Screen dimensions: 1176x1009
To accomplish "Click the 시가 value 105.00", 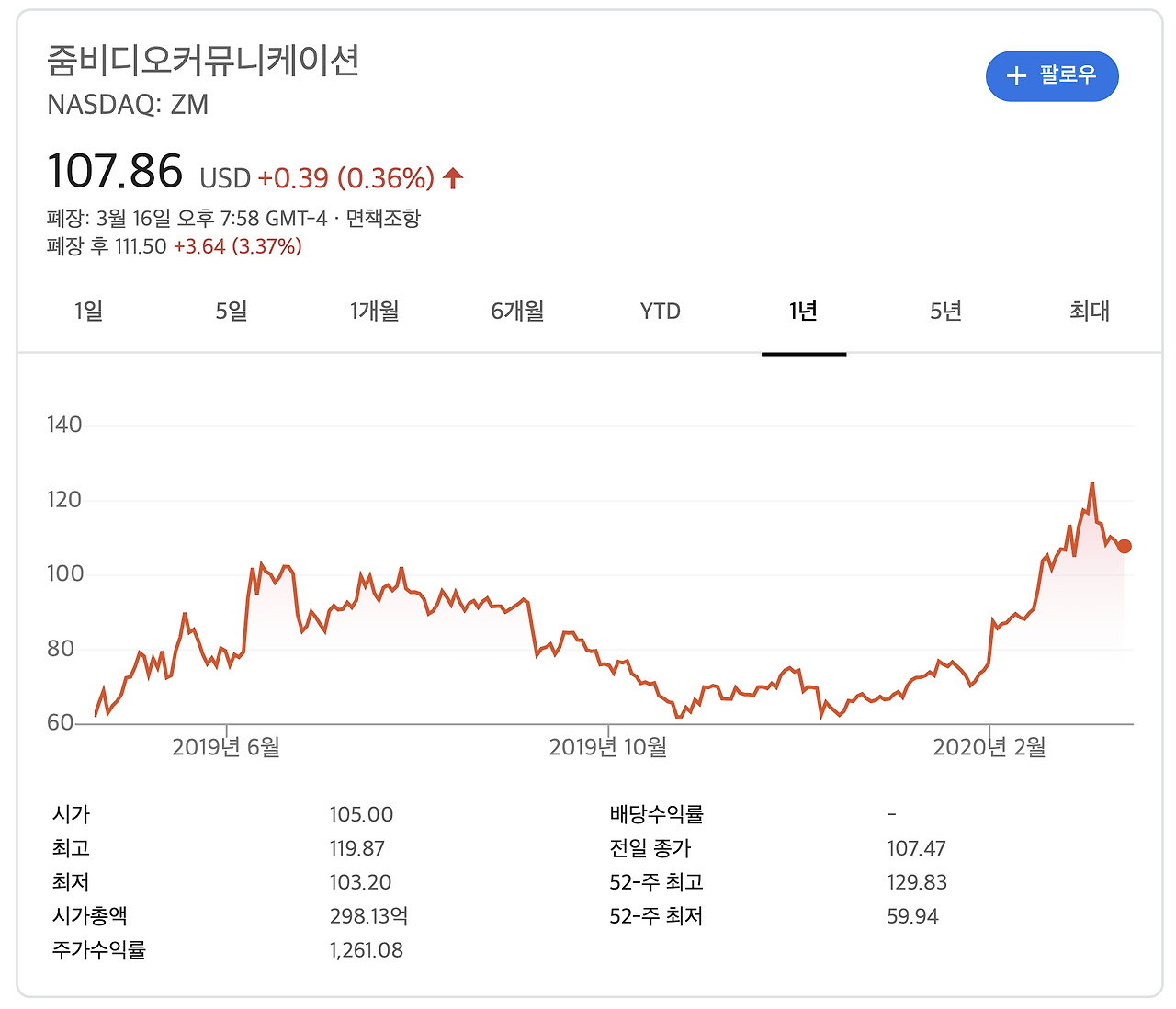I will (361, 815).
